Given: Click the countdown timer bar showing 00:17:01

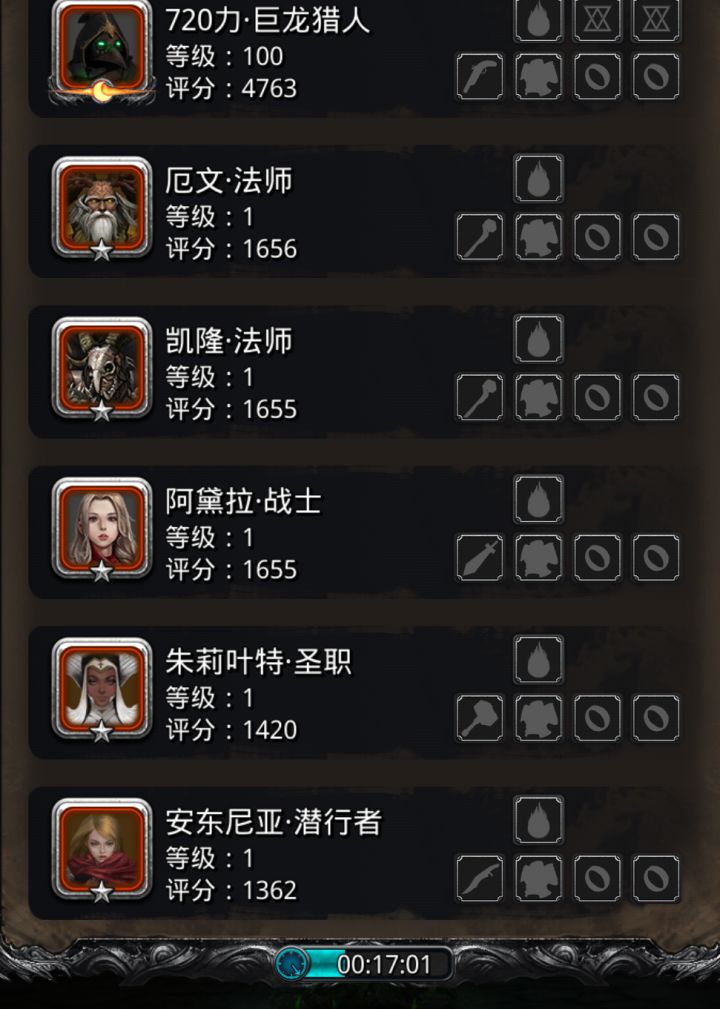Looking at the screenshot, I should point(364,964).
